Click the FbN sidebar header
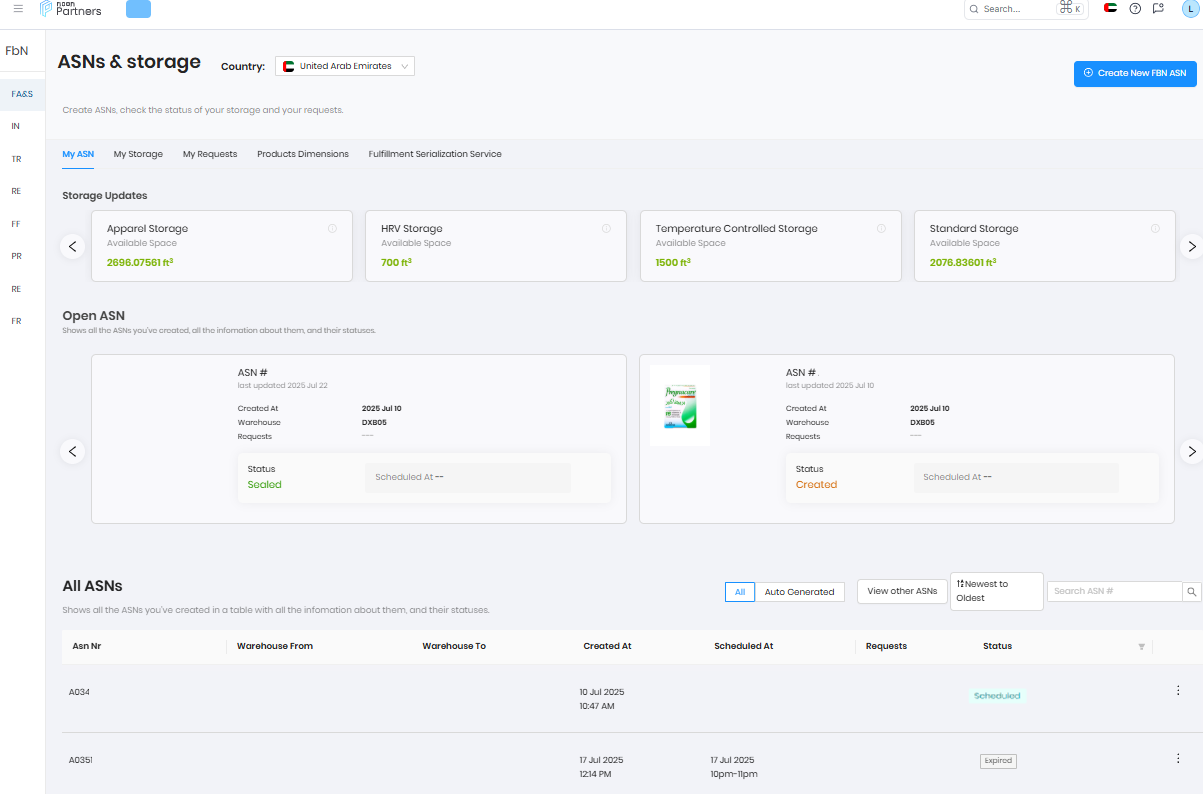Viewport: 1203px width, 794px height. pos(17,50)
